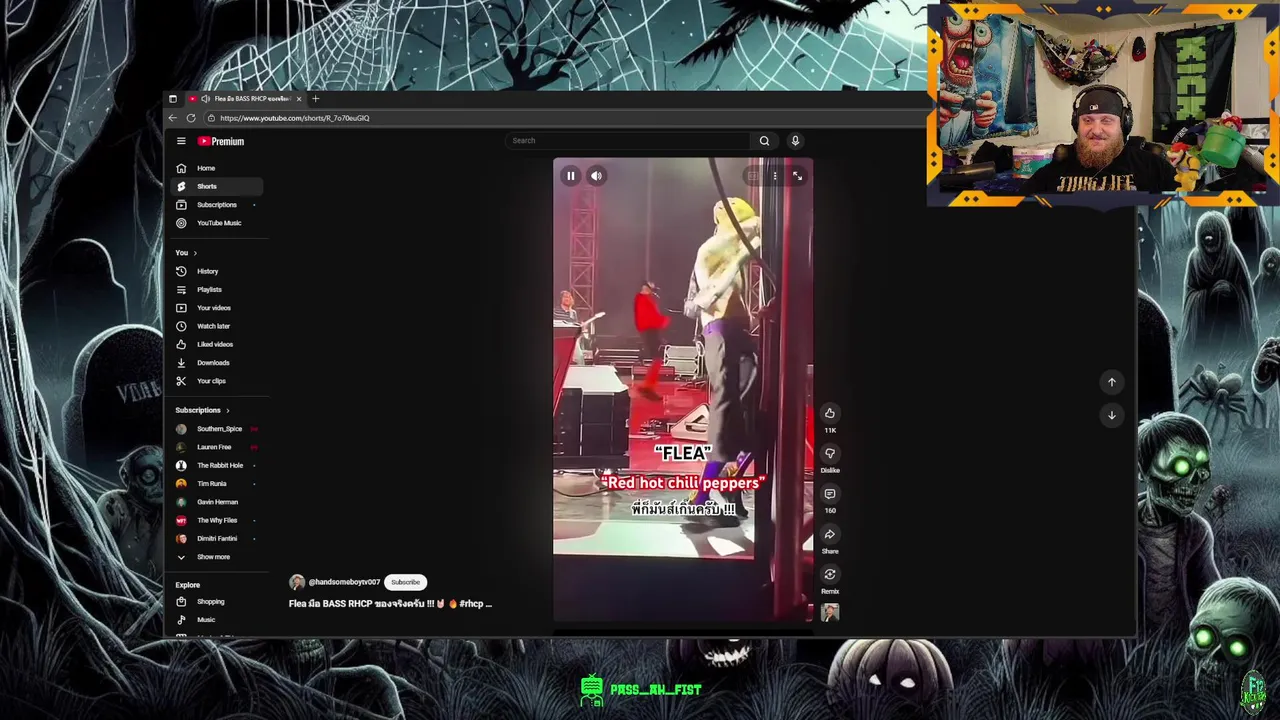Open the Shopping explore icon

click(x=181, y=602)
